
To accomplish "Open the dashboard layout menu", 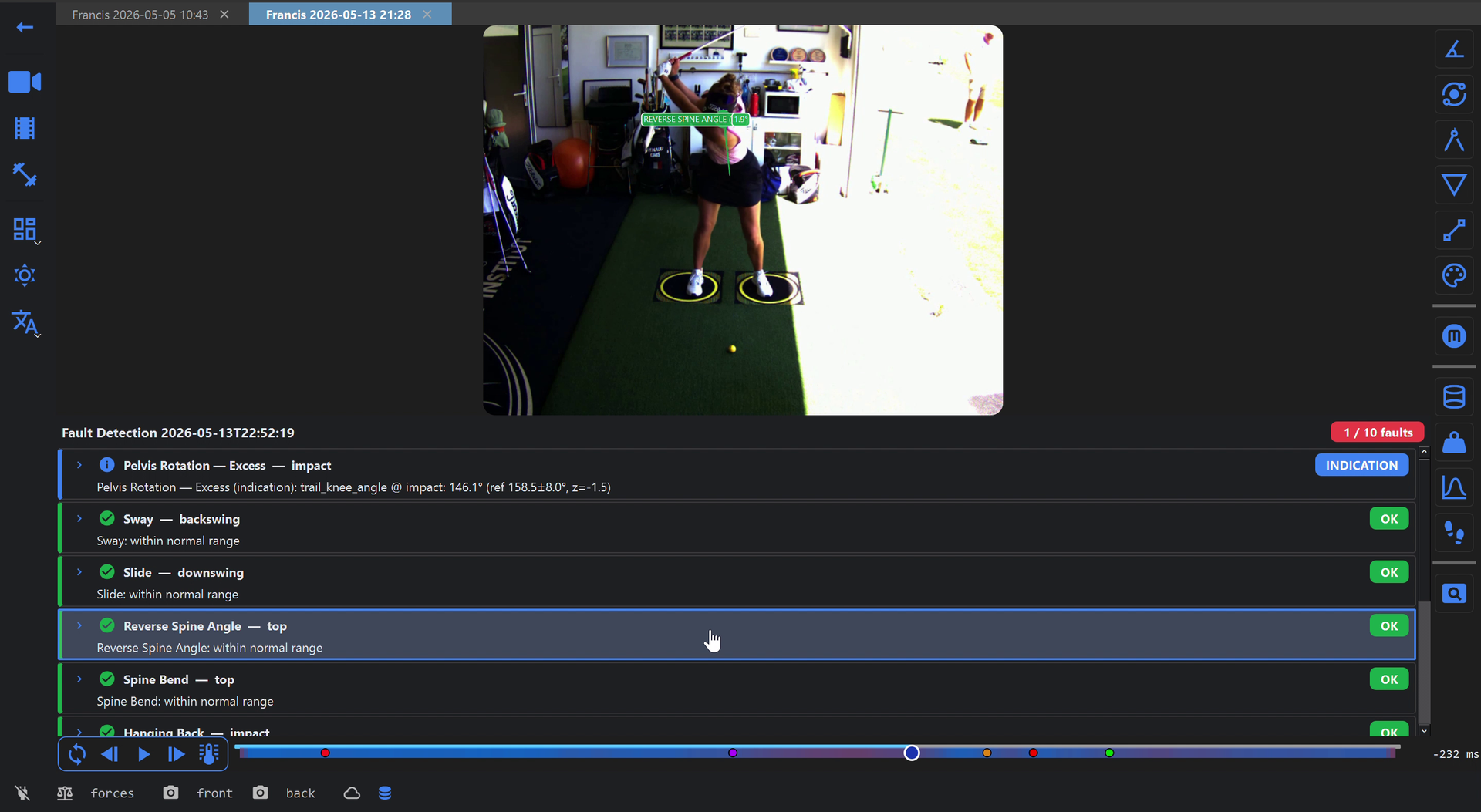I will pos(25,229).
